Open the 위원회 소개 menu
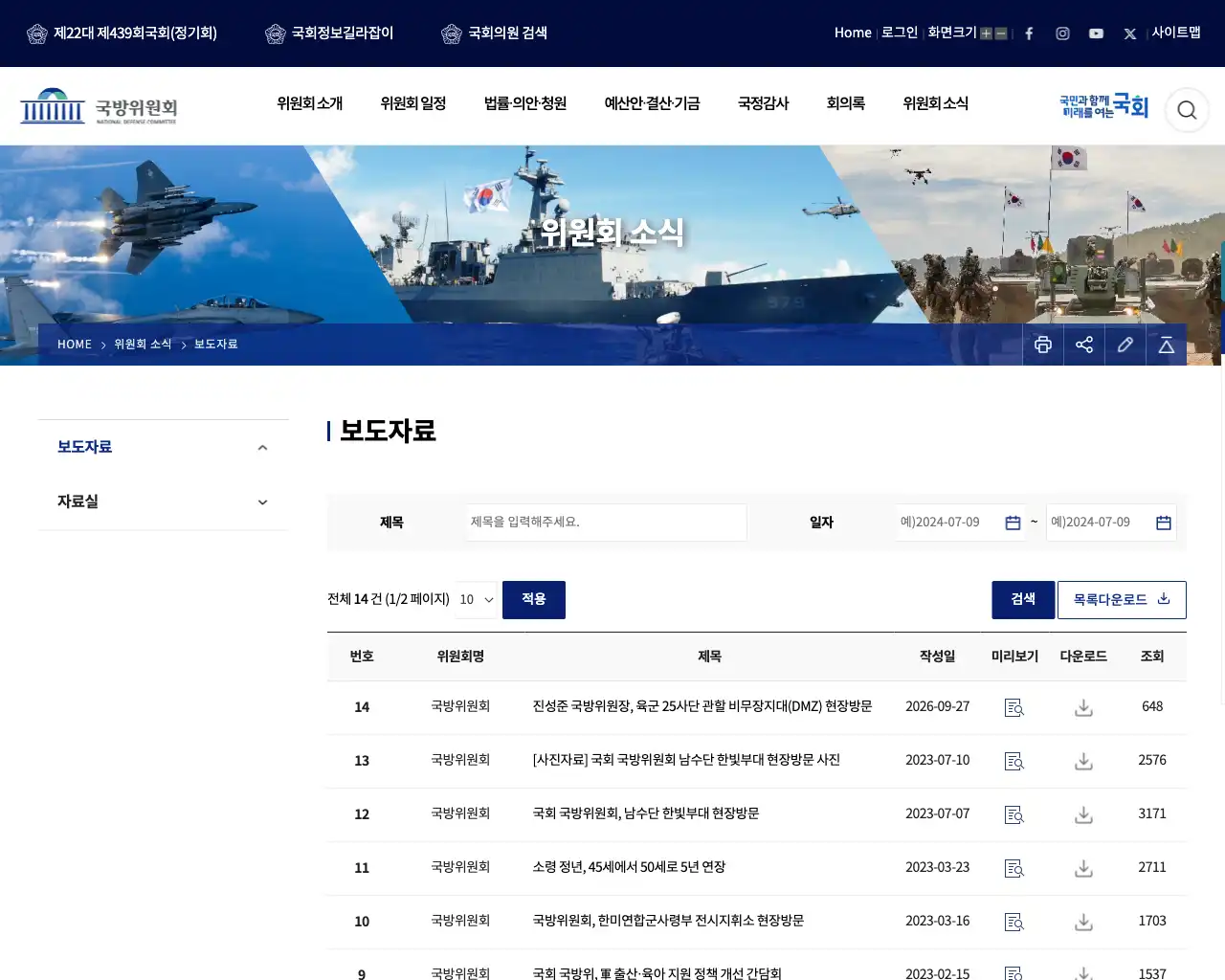This screenshot has width=1225, height=980. [309, 103]
